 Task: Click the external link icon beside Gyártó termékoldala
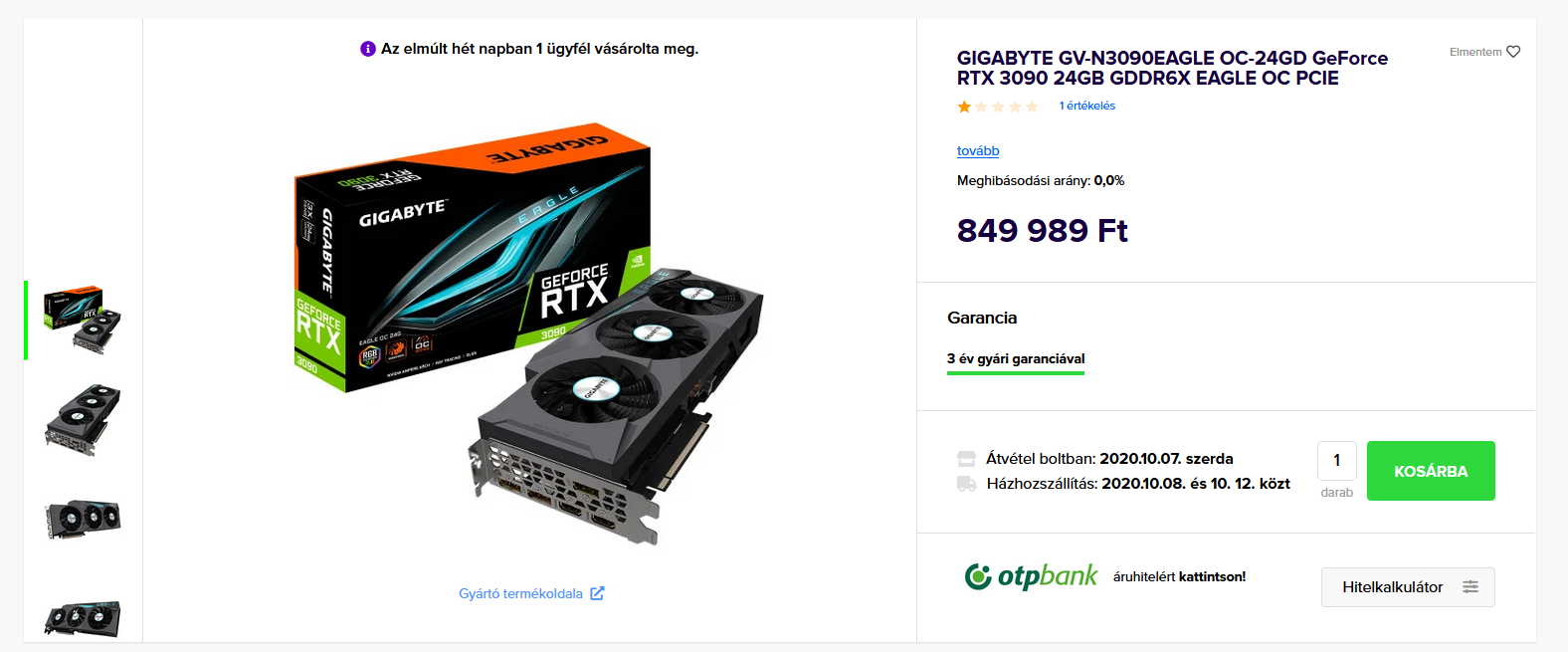point(597,593)
